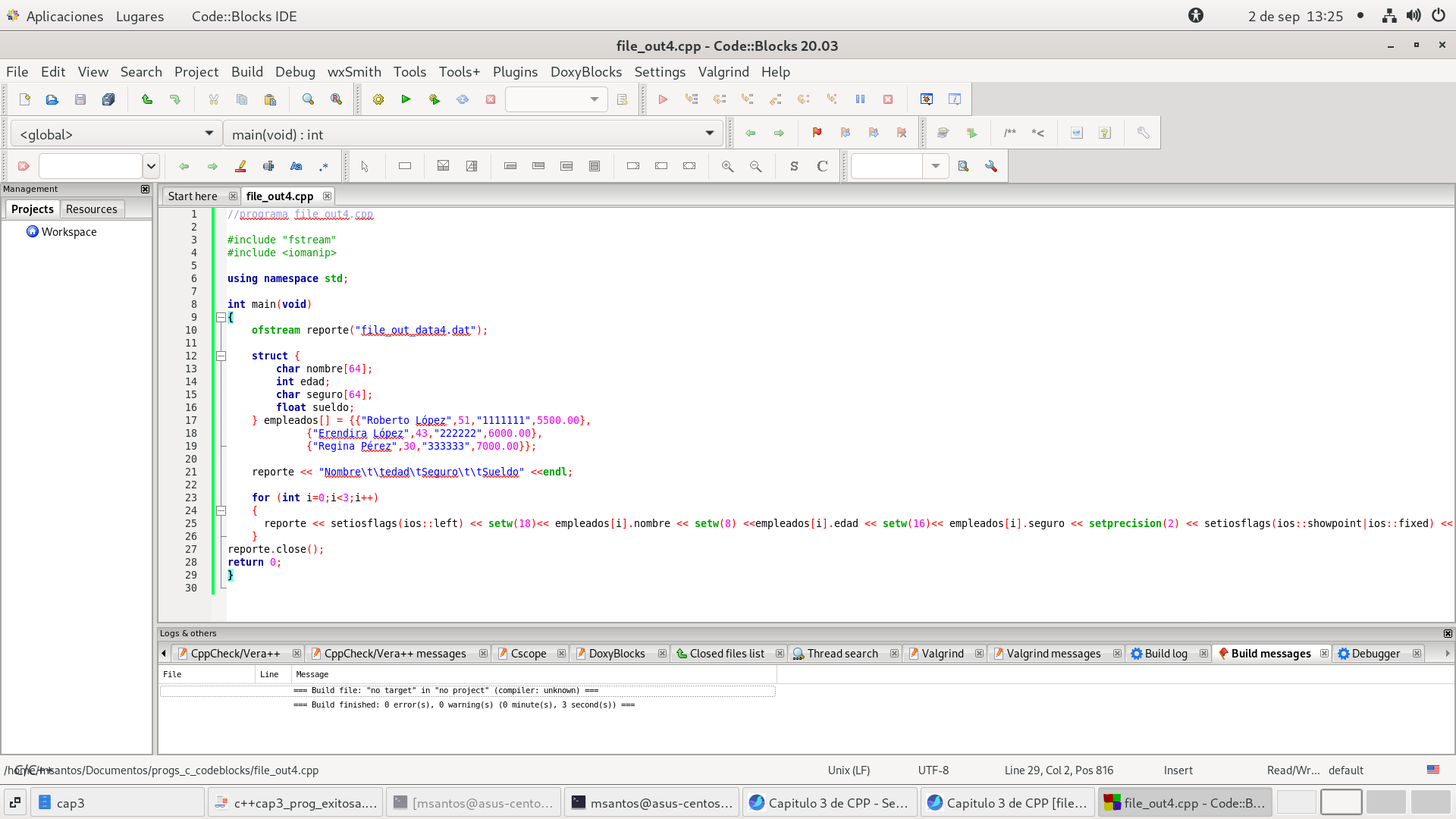Click the Toggle bookmark red flag icon
Image resolution: width=1456 pixels, height=819 pixels.
coord(817,133)
